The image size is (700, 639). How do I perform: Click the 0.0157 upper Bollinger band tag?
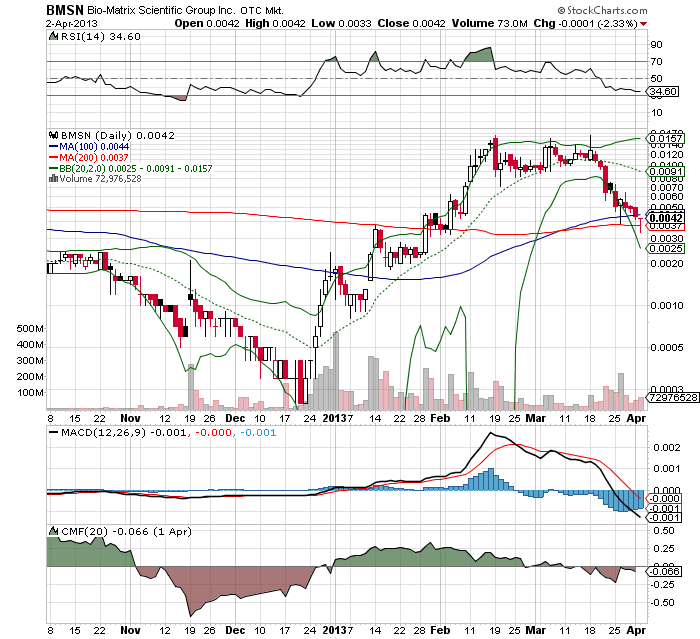point(666,138)
